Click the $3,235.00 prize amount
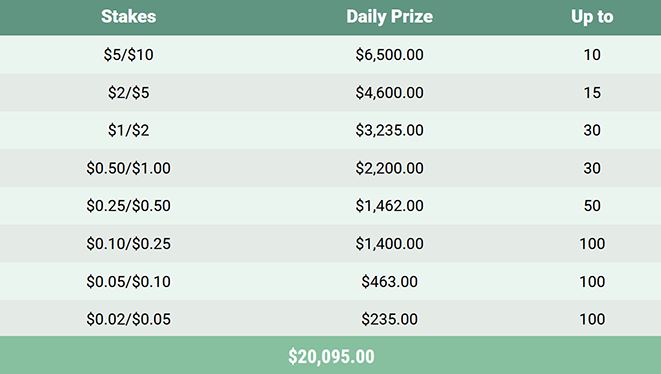The image size is (661, 374). click(x=390, y=130)
